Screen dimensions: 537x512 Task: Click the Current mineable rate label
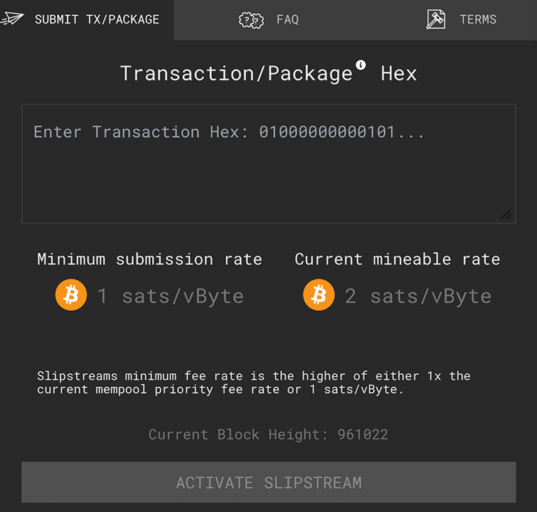coord(397,259)
